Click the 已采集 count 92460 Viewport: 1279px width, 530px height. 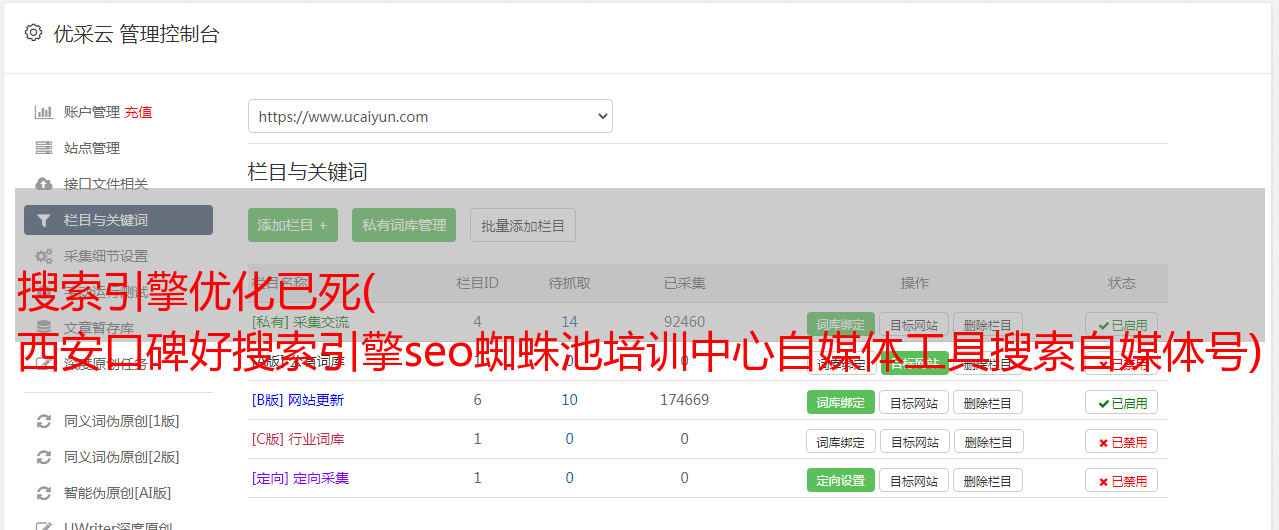[x=684, y=322]
